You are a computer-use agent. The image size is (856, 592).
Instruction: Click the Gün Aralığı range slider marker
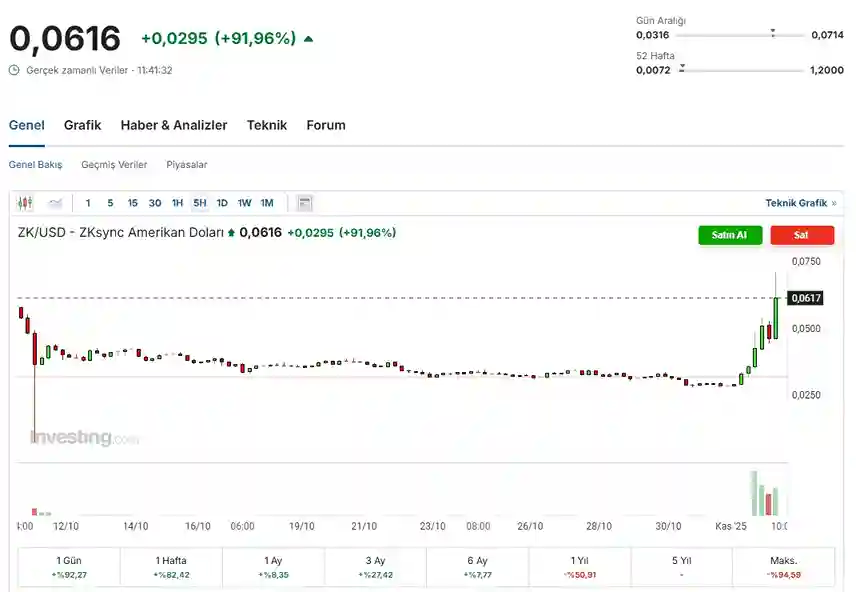click(773, 32)
